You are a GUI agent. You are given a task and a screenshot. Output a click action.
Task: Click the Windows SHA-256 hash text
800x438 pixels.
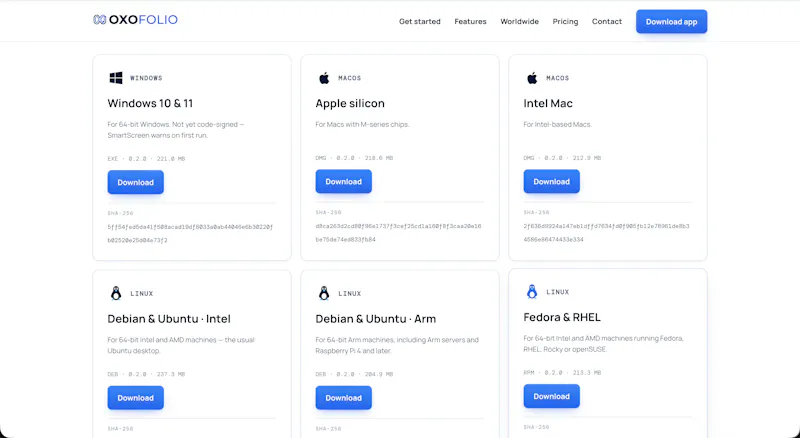190,233
